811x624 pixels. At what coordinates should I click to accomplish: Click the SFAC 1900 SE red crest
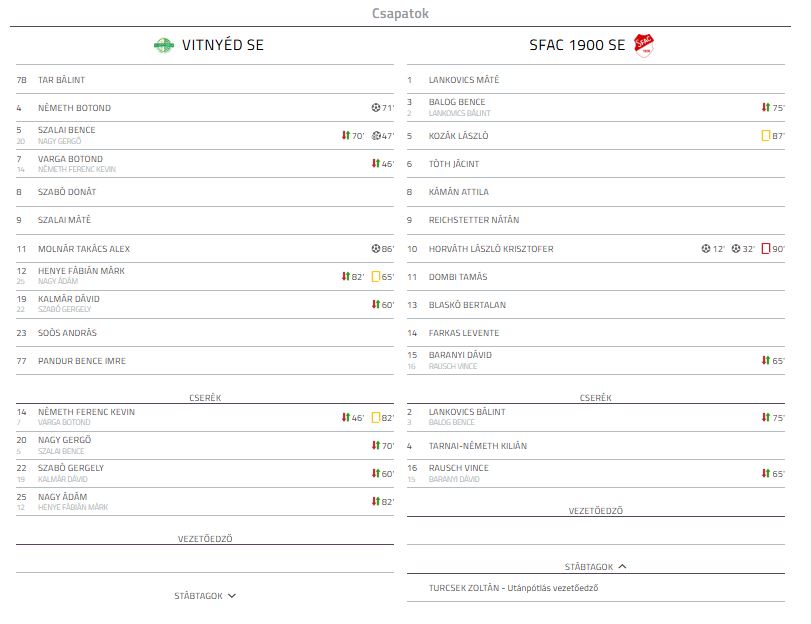644,46
